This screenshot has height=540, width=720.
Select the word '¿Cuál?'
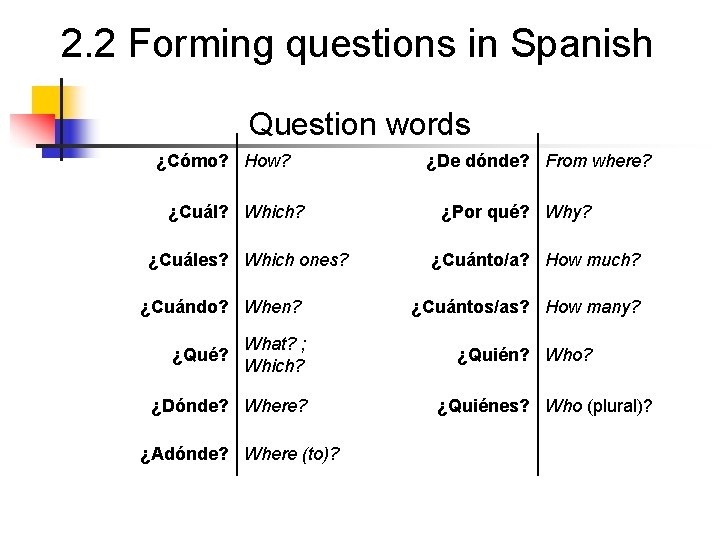point(198,212)
